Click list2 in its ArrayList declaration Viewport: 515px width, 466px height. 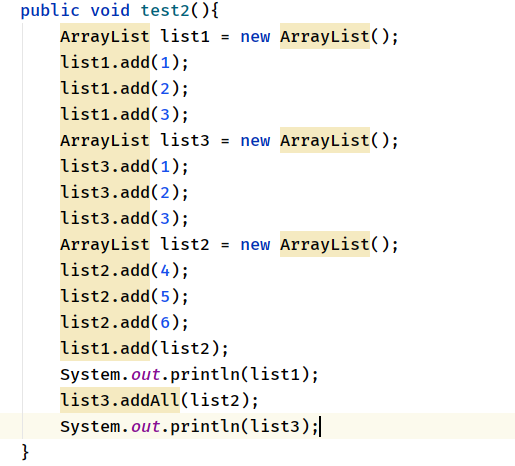coord(185,244)
